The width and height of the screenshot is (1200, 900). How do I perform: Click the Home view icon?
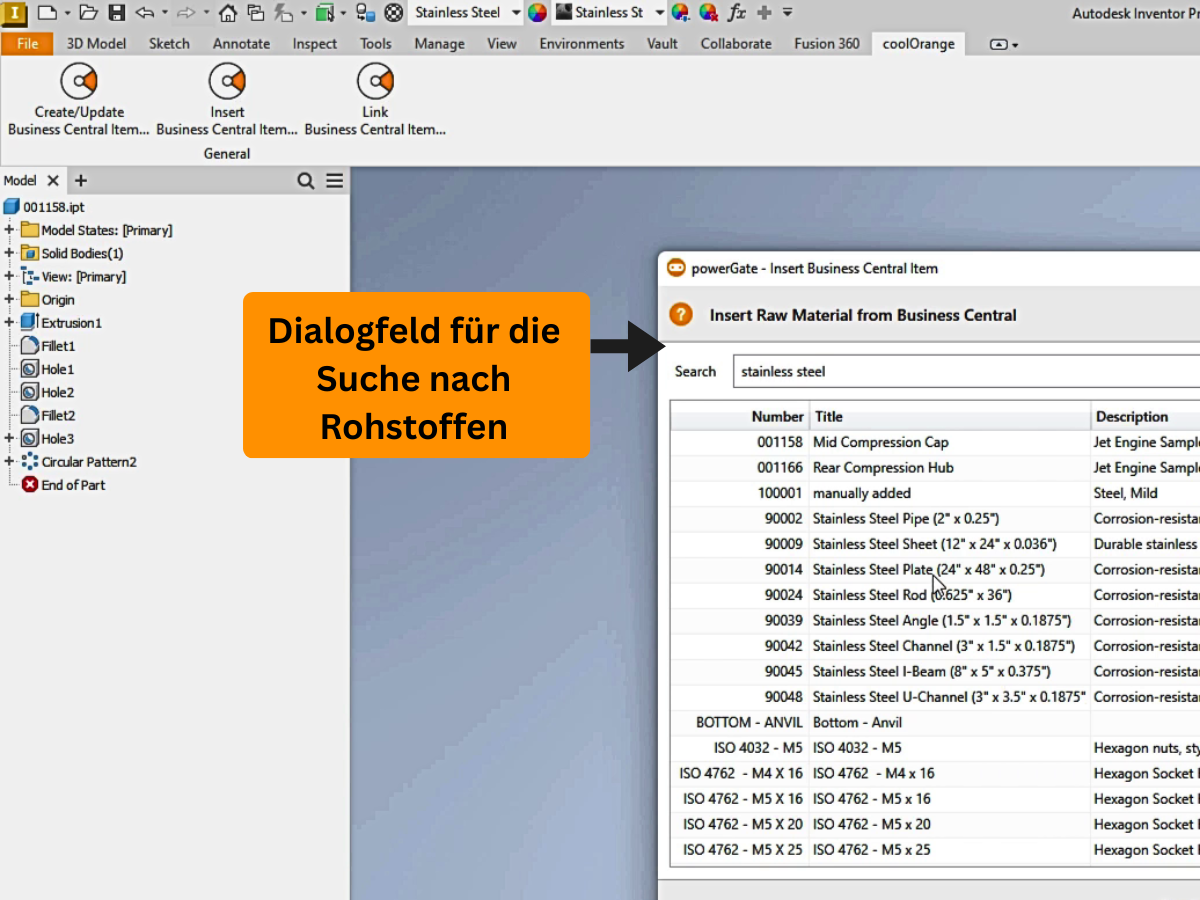[x=228, y=13]
